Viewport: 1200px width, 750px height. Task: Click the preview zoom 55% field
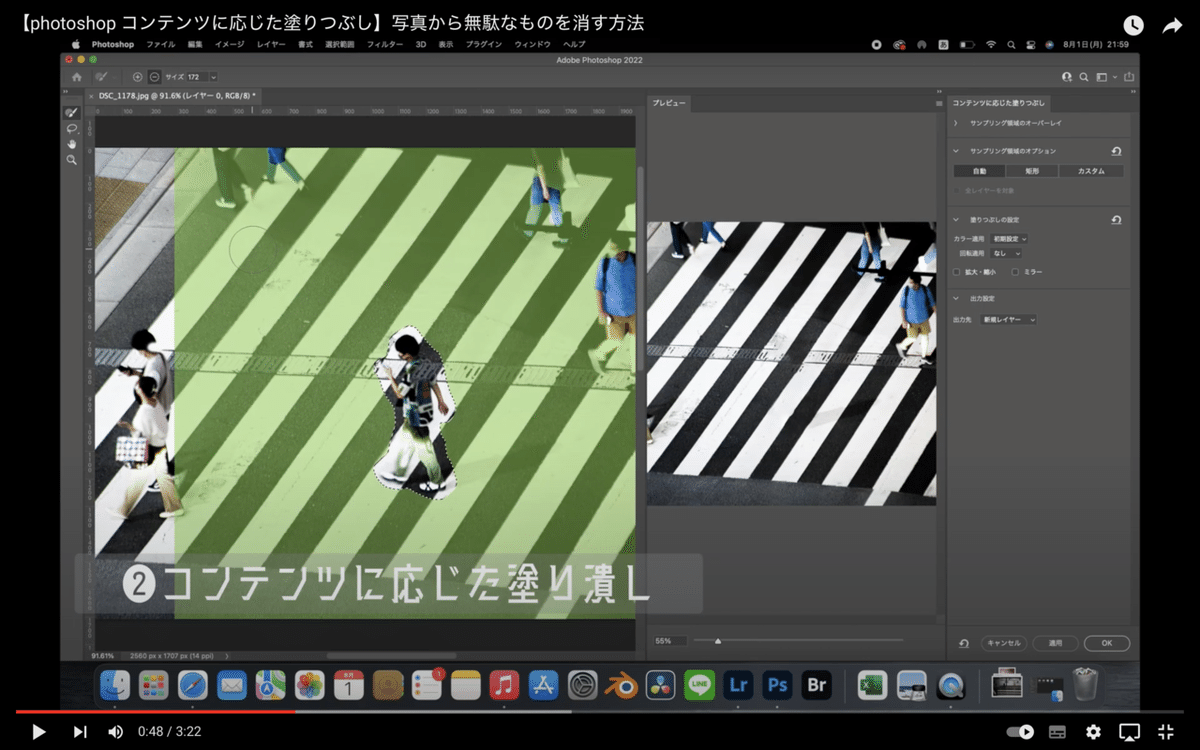tap(670, 640)
